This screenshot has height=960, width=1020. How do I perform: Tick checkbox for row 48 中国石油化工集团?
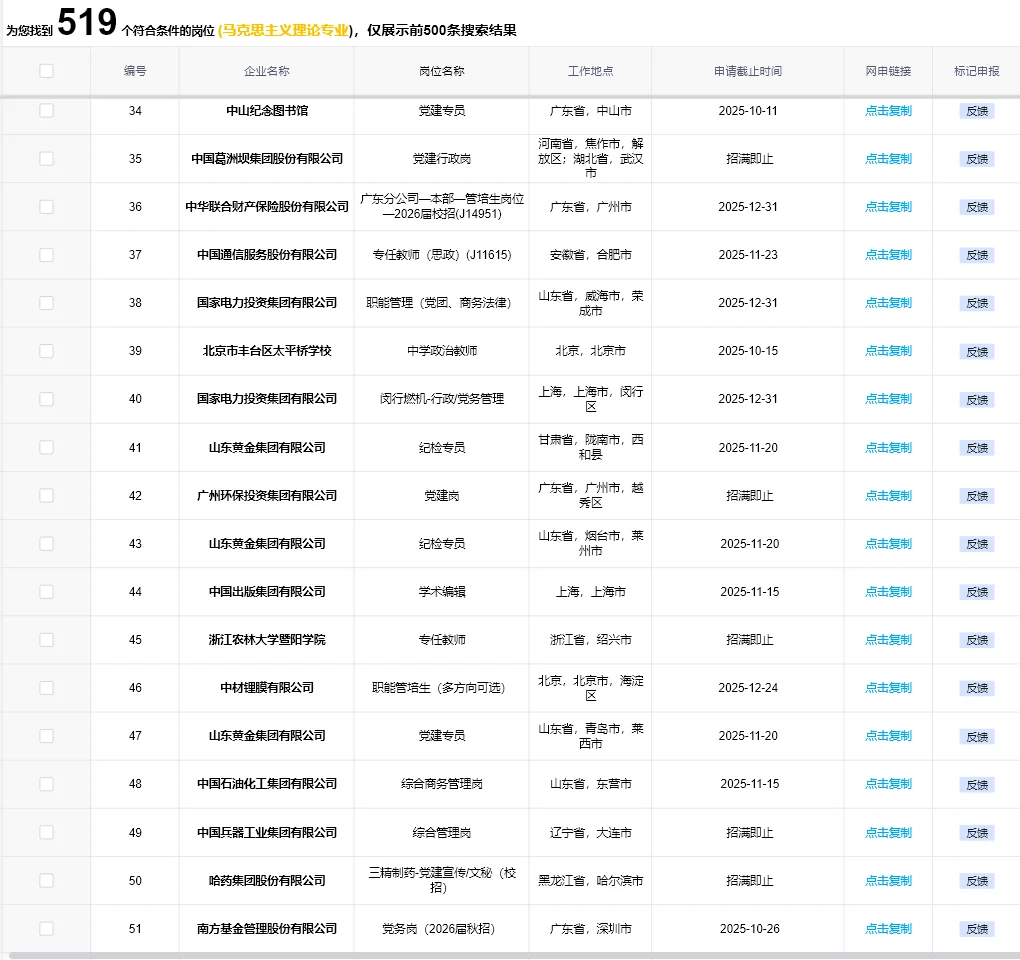pos(46,784)
